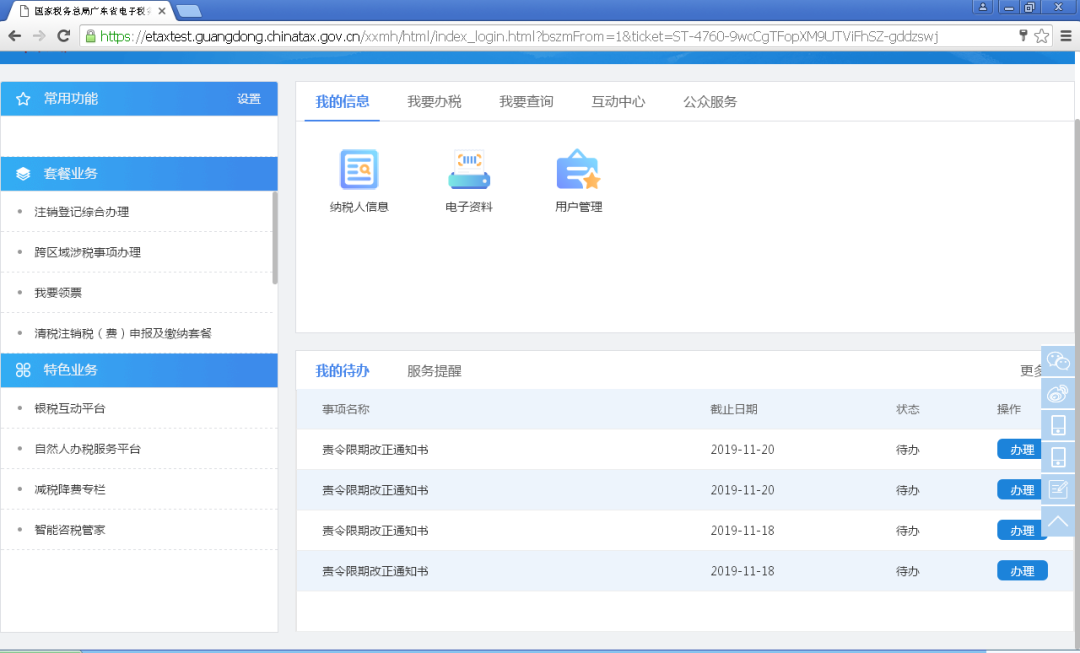Click the feedback edit icon in floating sidebar

pyautogui.click(x=1058, y=489)
